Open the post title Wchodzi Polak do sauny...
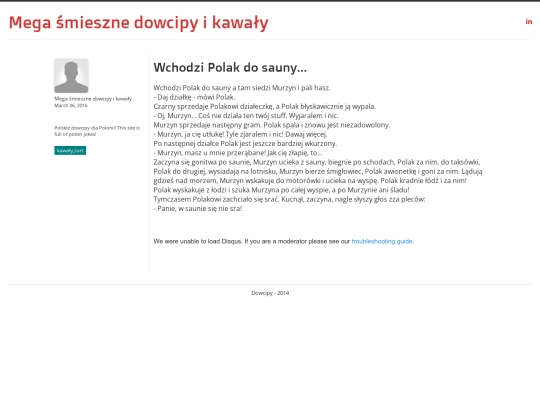 (x=230, y=68)
